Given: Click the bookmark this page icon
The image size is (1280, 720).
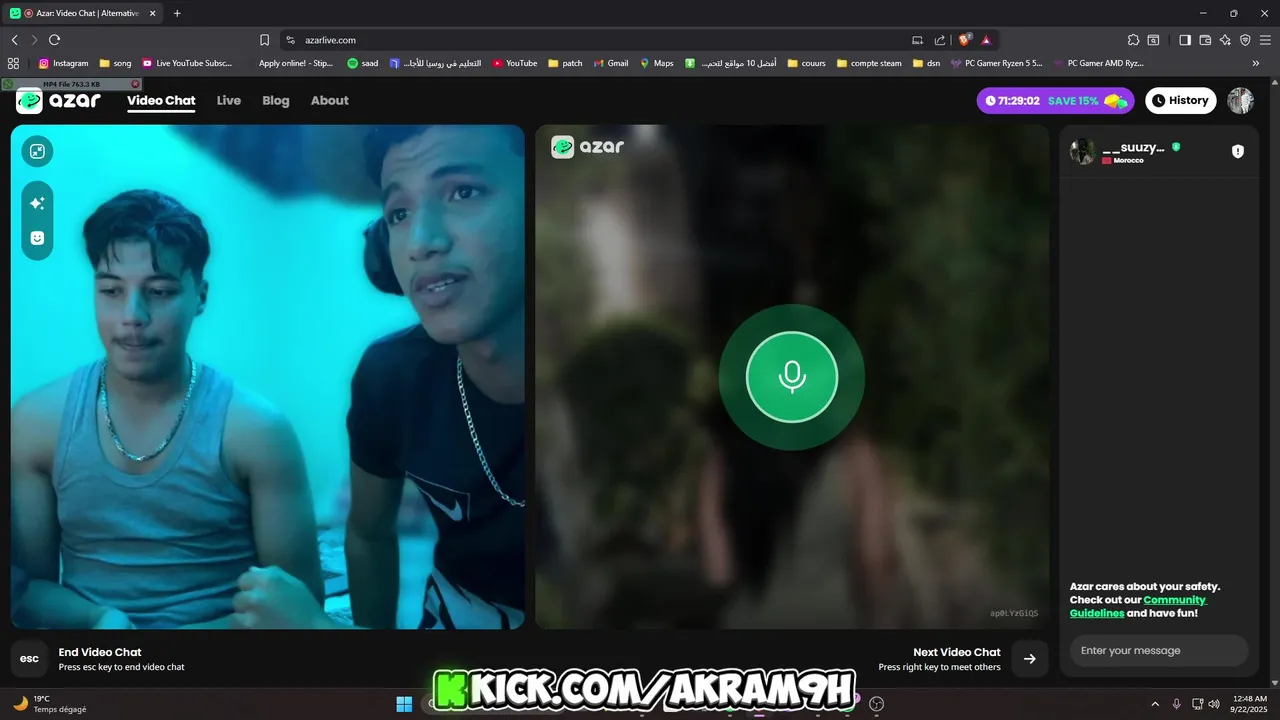Looking at the screenshot, I should click(264, 40).
